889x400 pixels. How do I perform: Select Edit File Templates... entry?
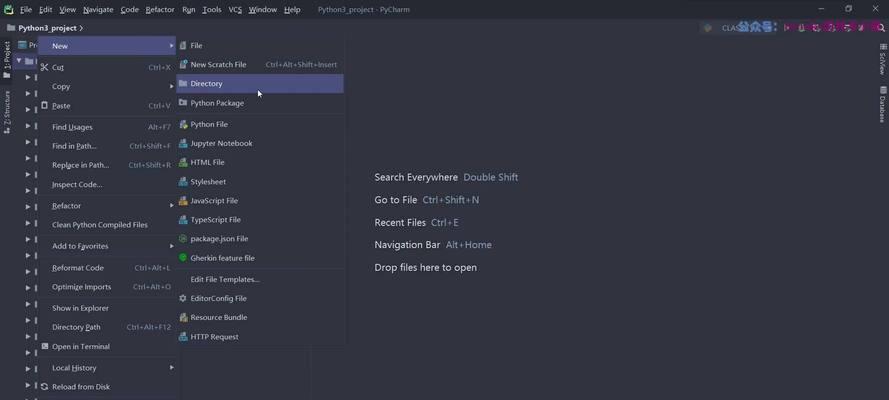(x=260, y=279)
